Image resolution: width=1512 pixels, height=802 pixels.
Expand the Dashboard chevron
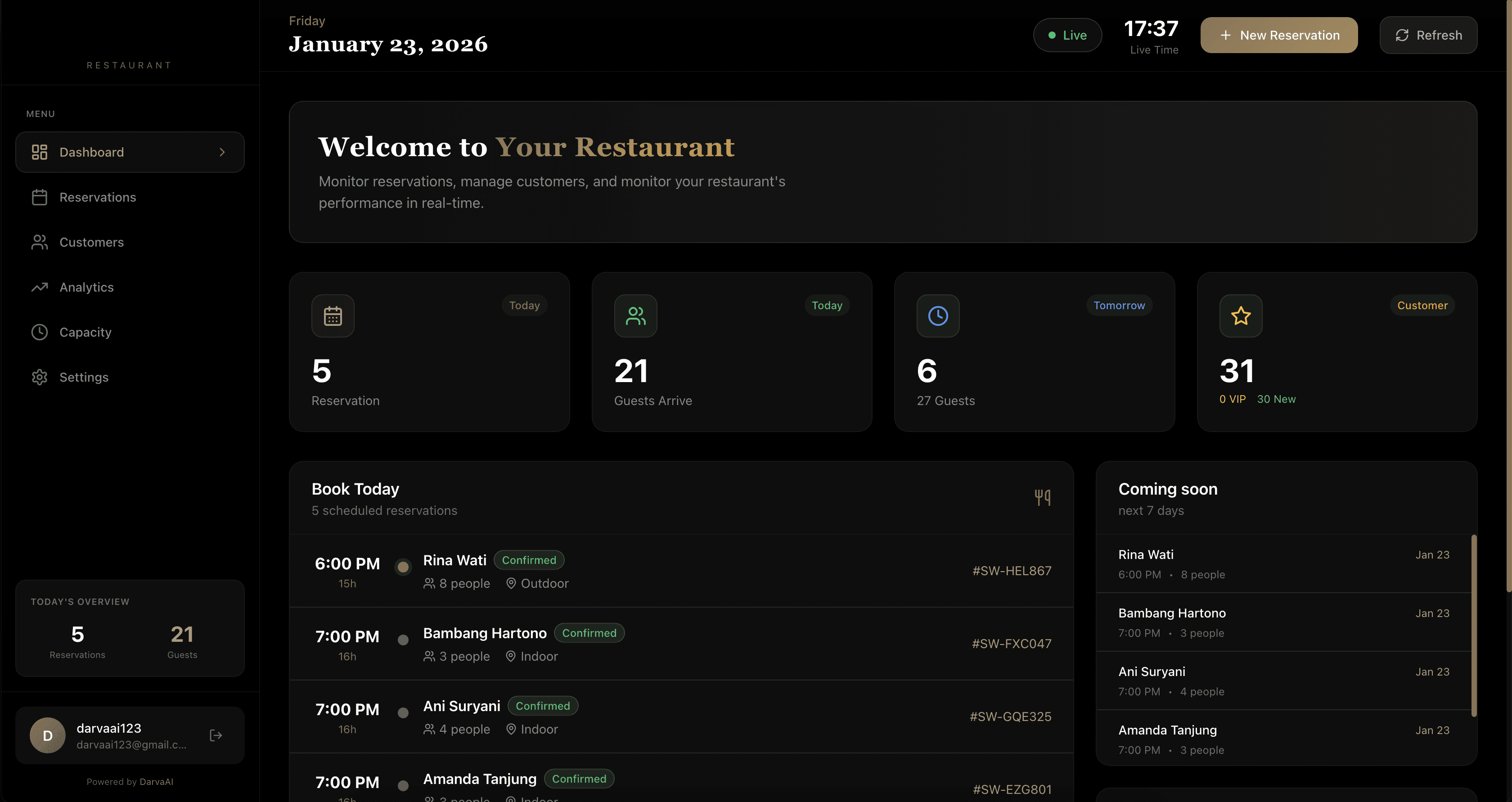(222, 152)
